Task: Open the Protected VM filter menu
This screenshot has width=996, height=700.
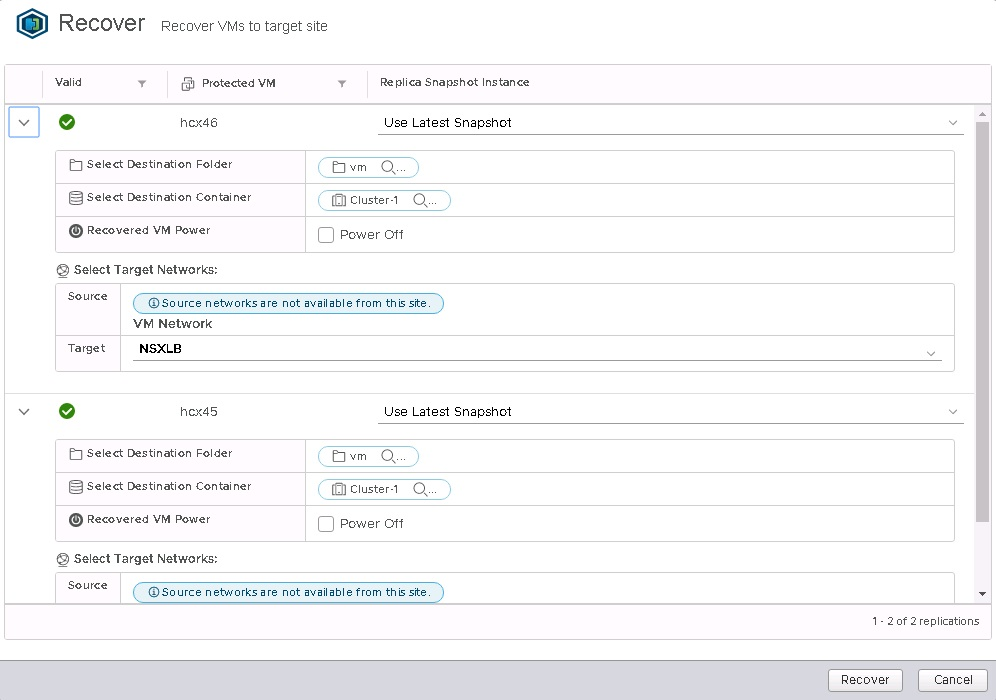Action: pyautogui.click(x=342, y=84)
